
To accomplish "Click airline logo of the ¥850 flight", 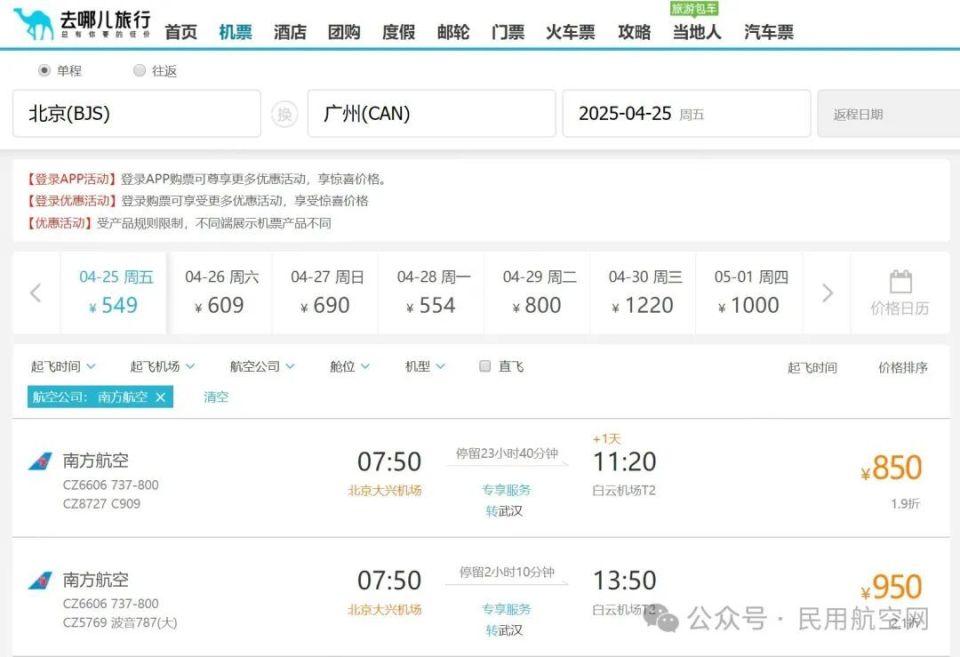I will click(40, 461).
